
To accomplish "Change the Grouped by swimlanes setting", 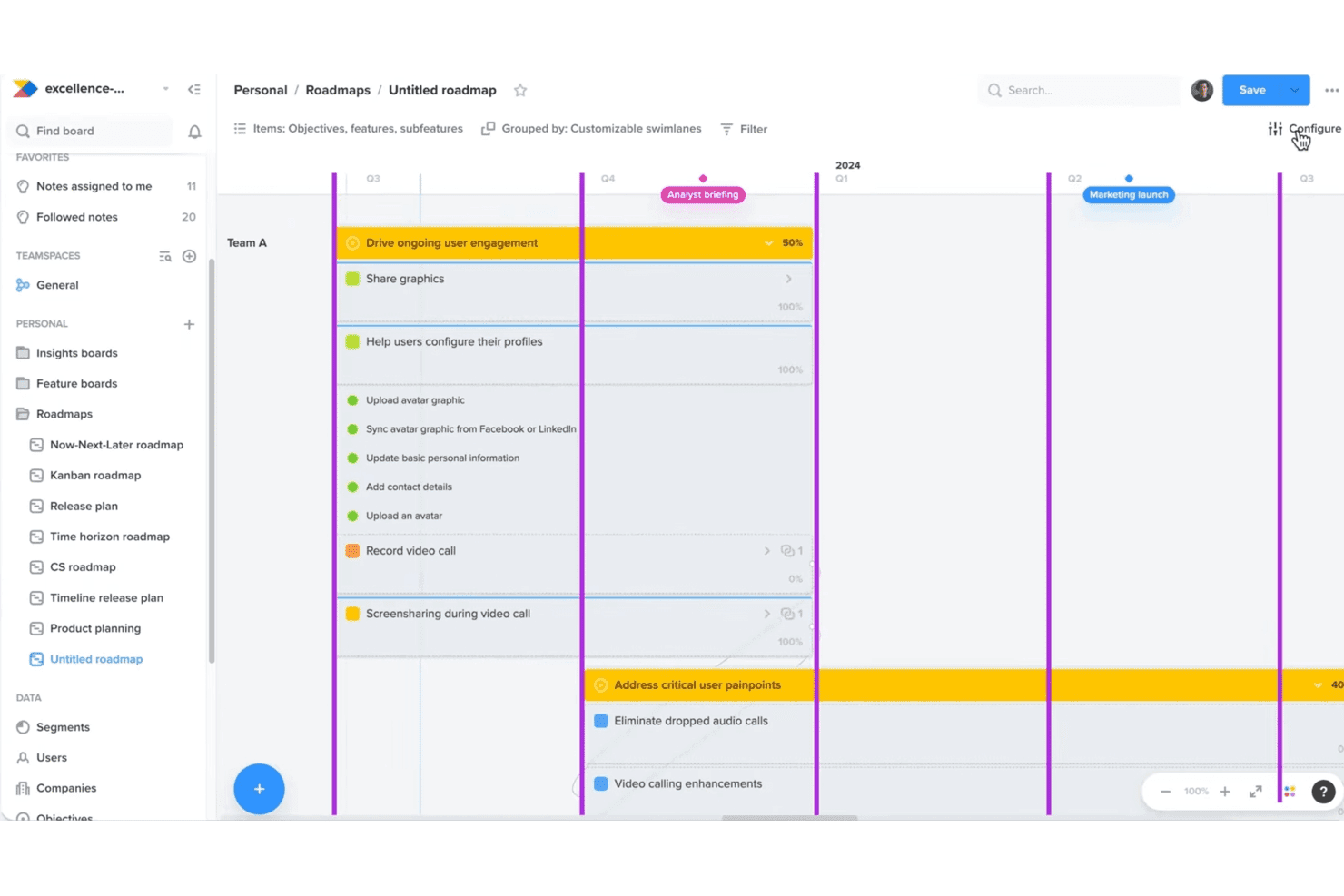I will 591,129.
